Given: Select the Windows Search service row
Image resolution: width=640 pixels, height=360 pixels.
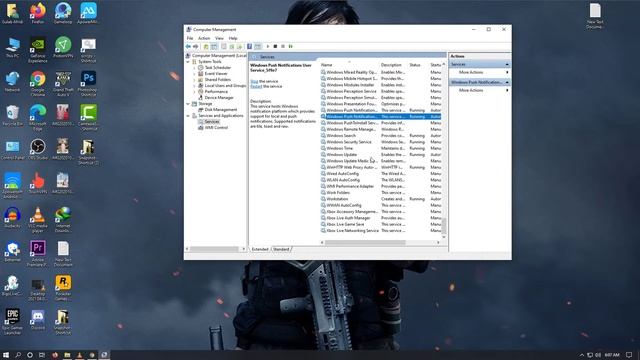Looking at the screenshot, I should (380, 136).
